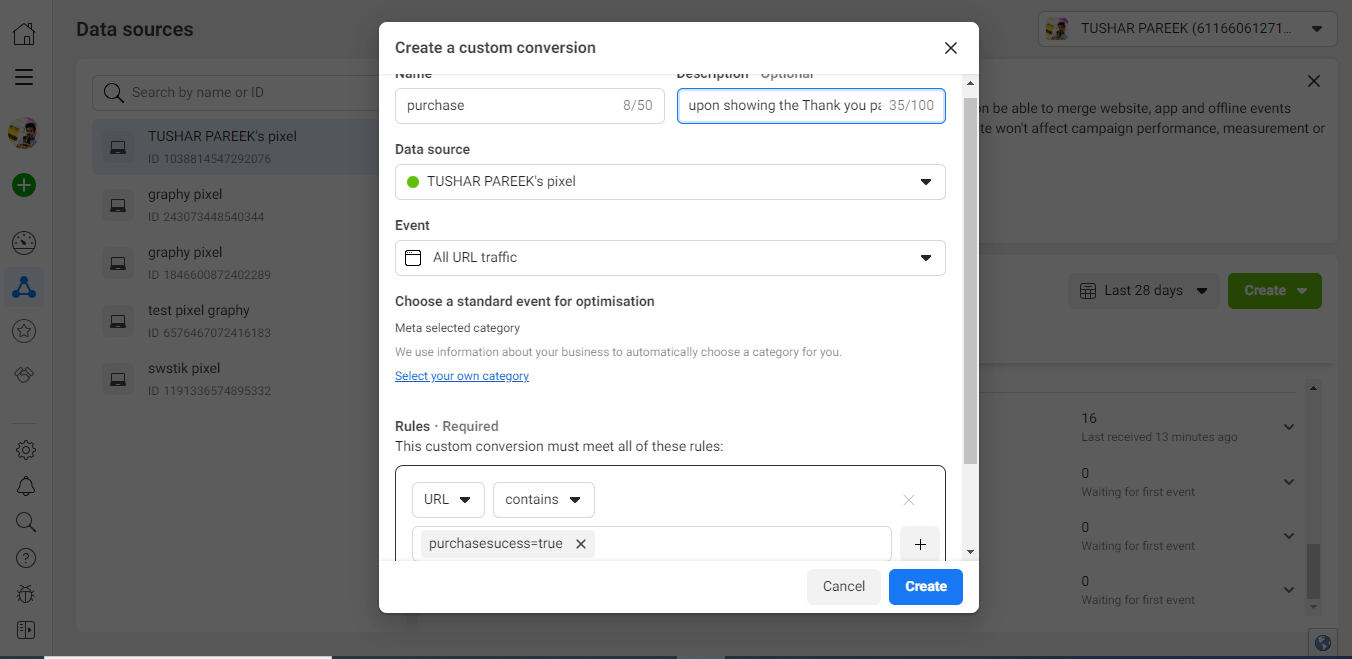The image size is (1352, 659).
Task: Open the URL rule type dropdown
Action: (448, 500)
